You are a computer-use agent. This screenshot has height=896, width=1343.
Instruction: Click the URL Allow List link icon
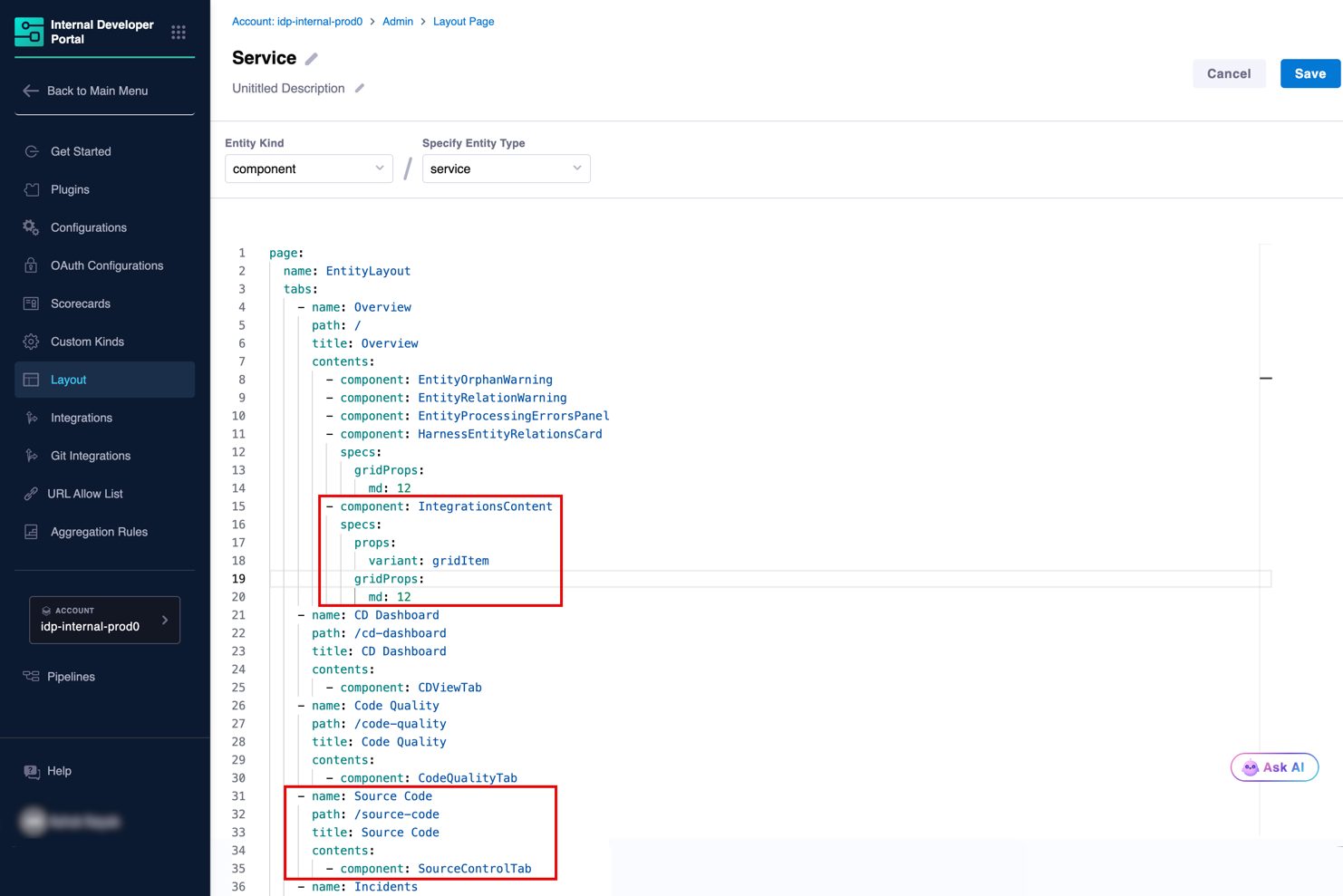coord(32,494)
